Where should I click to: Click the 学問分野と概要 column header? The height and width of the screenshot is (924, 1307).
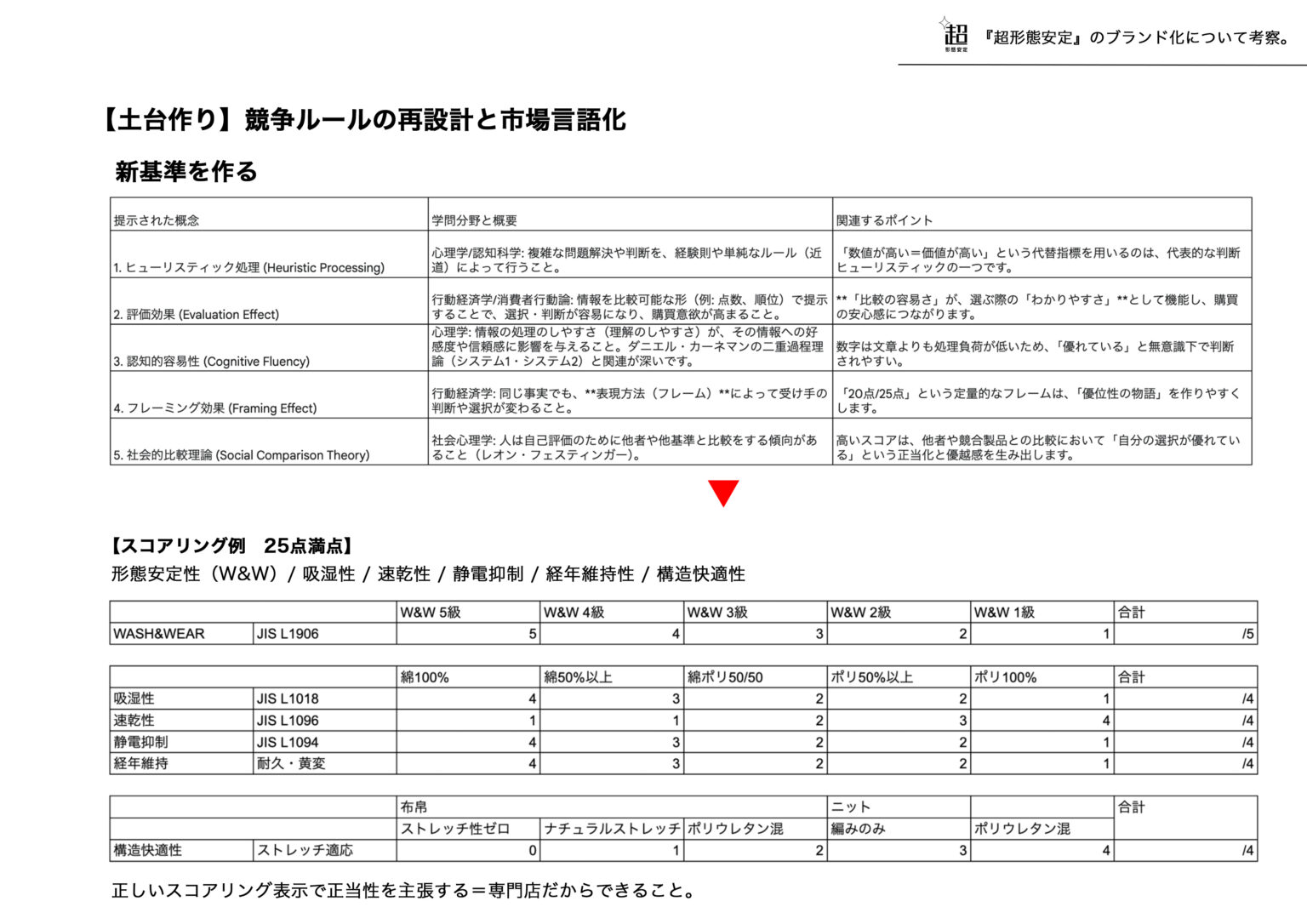(474, 220)
